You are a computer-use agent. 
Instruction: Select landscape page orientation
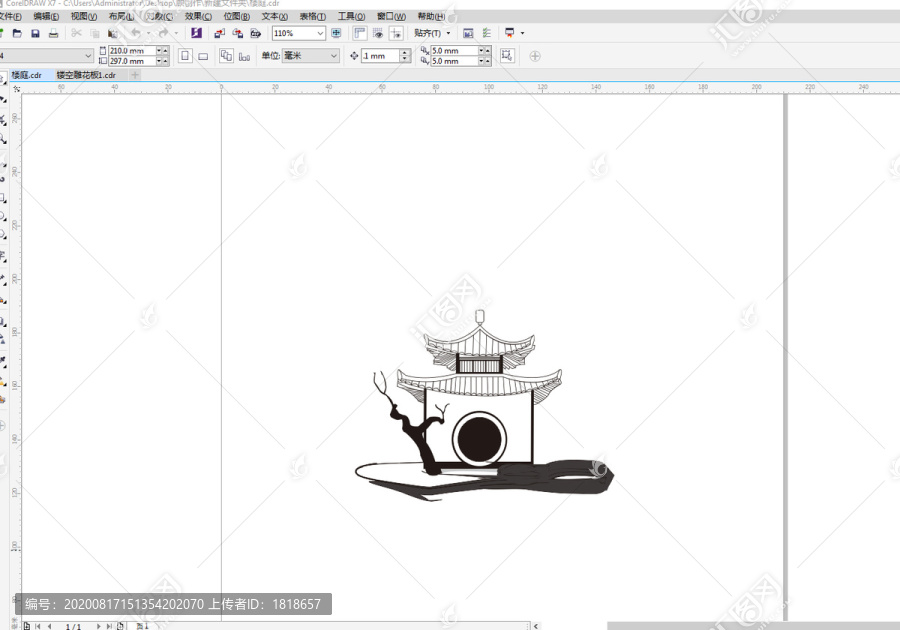(x=203, y=56)
